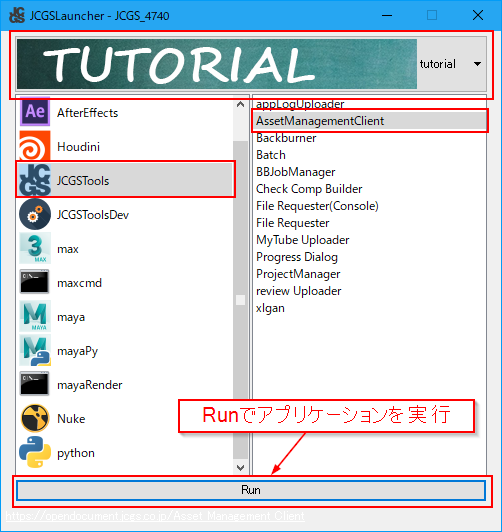The width and height of the screenshot is (502, 532).
Task: Select MyTube Uploader entry
Action: 303,240
